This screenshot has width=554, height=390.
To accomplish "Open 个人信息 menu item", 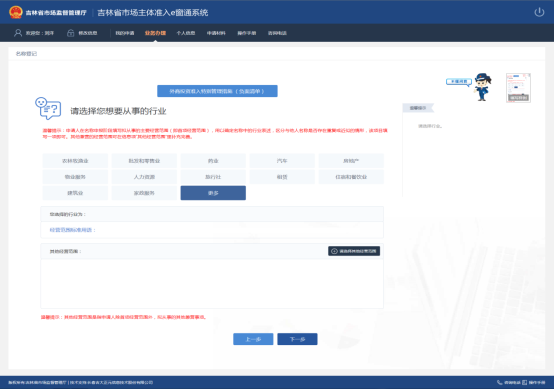I will pyautogui.click(x=186, y=33).
